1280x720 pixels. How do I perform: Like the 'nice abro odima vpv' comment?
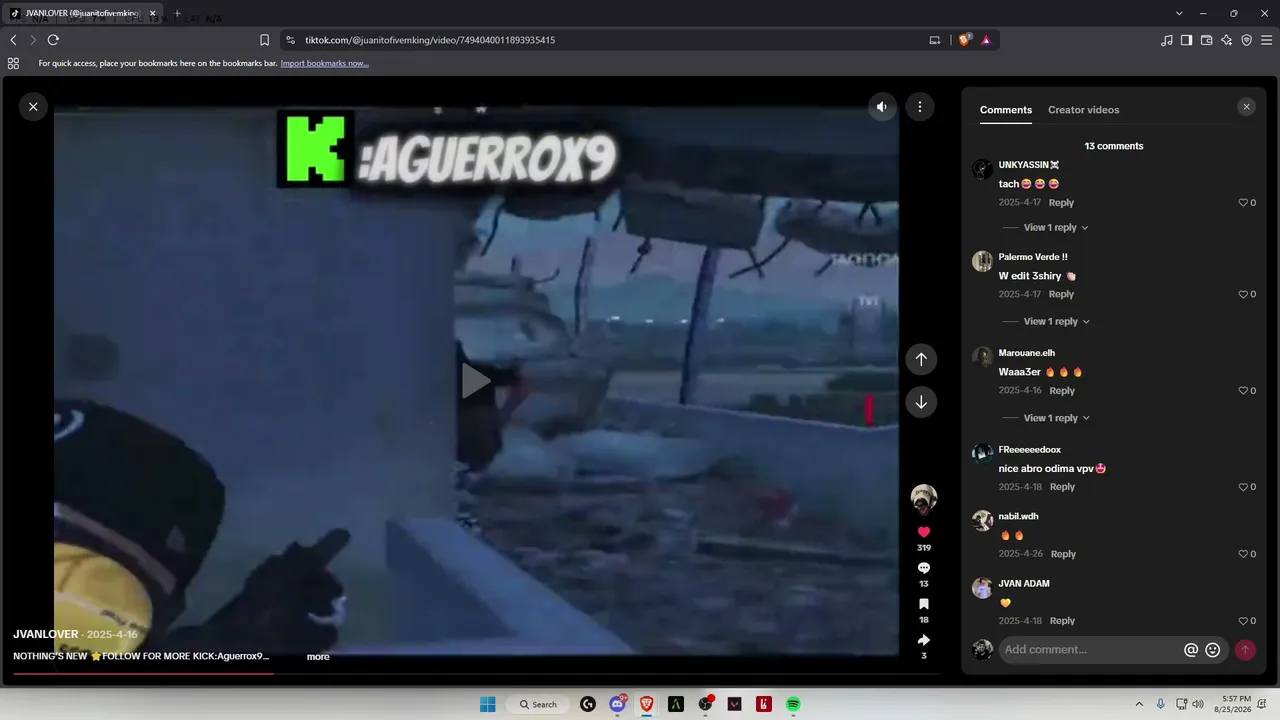coord(1243,487)
